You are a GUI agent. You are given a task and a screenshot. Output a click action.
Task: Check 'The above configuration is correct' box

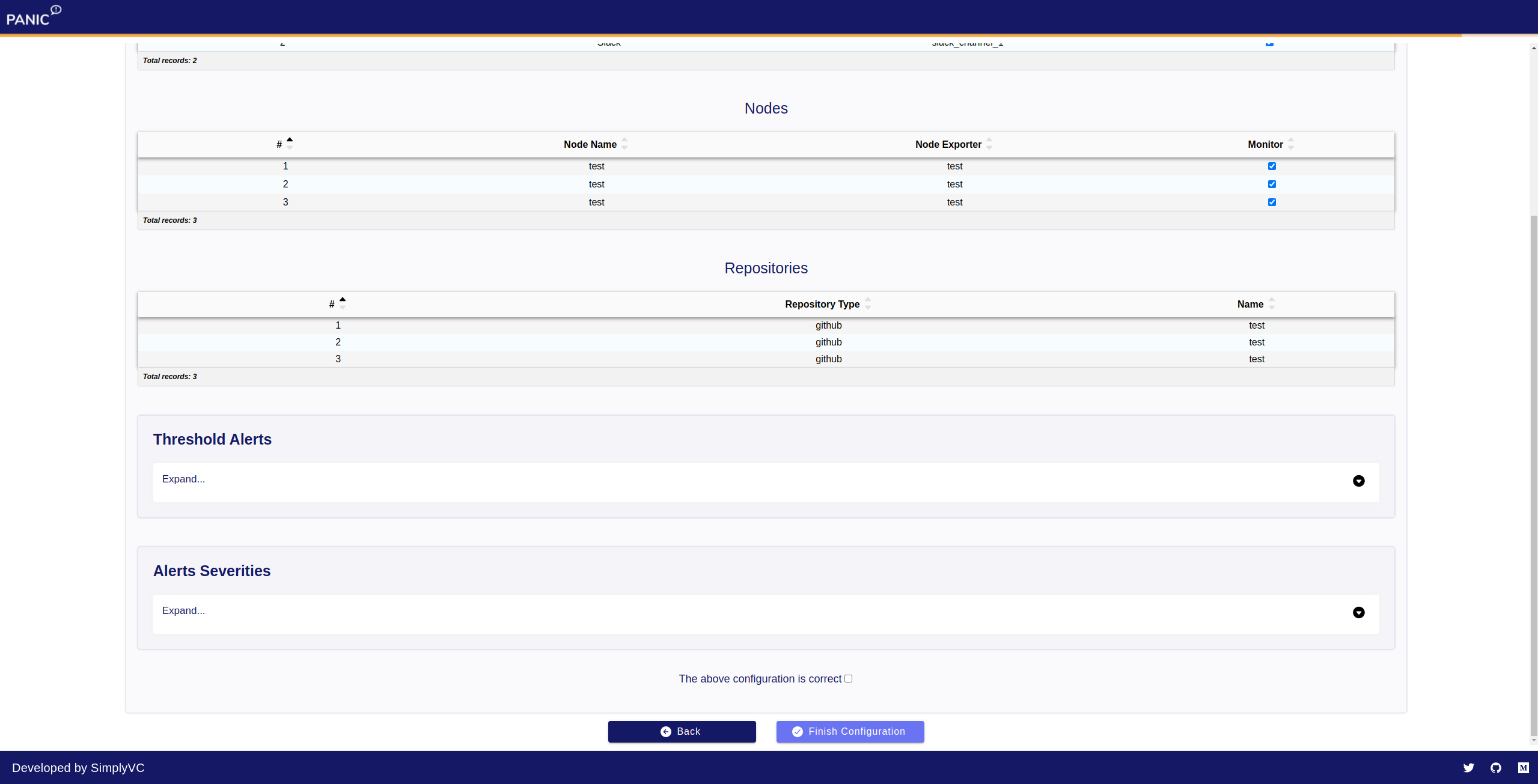pos(848,679)
